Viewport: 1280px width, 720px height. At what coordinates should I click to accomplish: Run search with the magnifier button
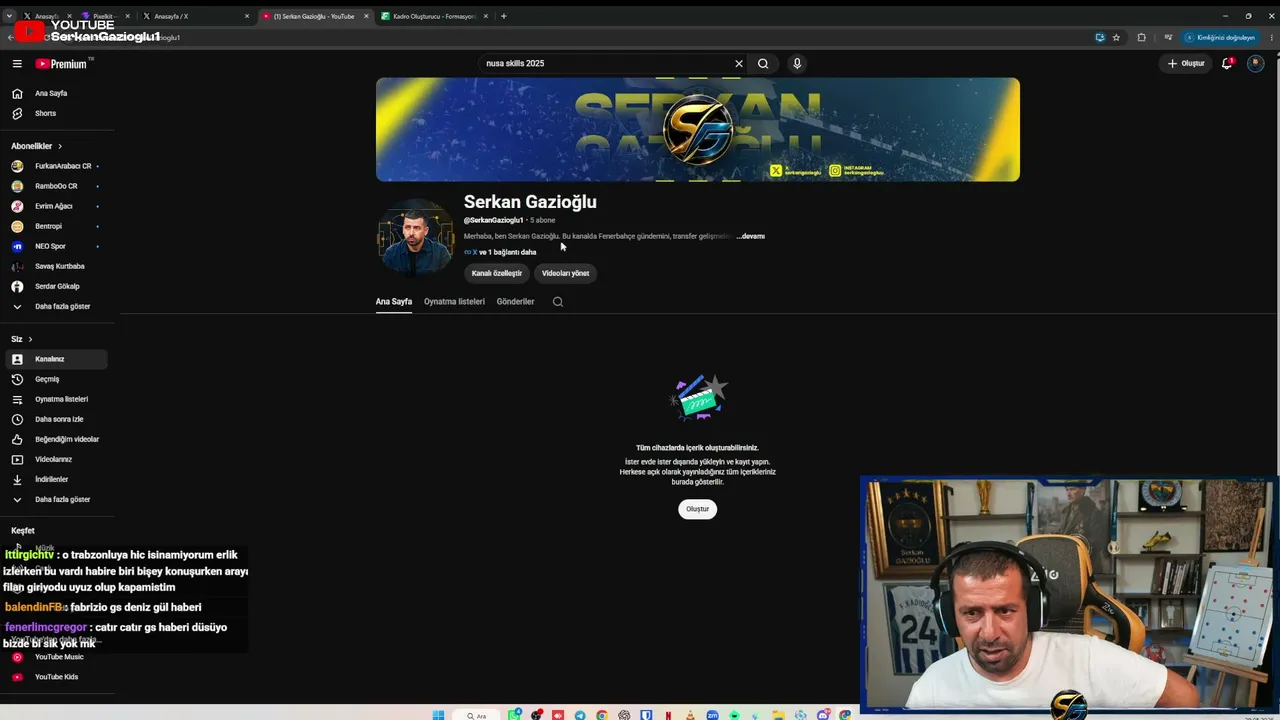763,63
